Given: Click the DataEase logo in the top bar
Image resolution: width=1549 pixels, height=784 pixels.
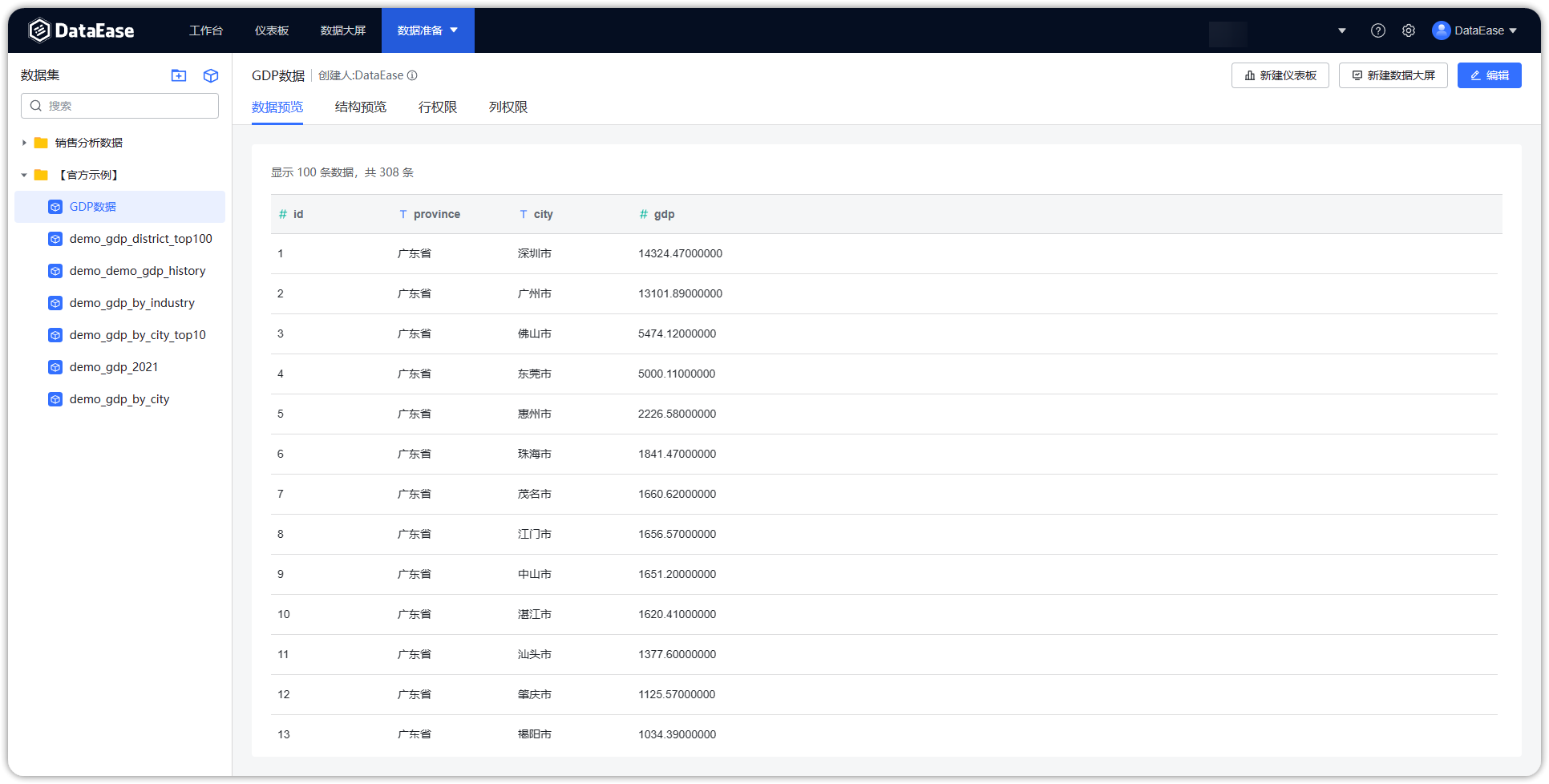Looking at the screenshot, I should point(80,30).
